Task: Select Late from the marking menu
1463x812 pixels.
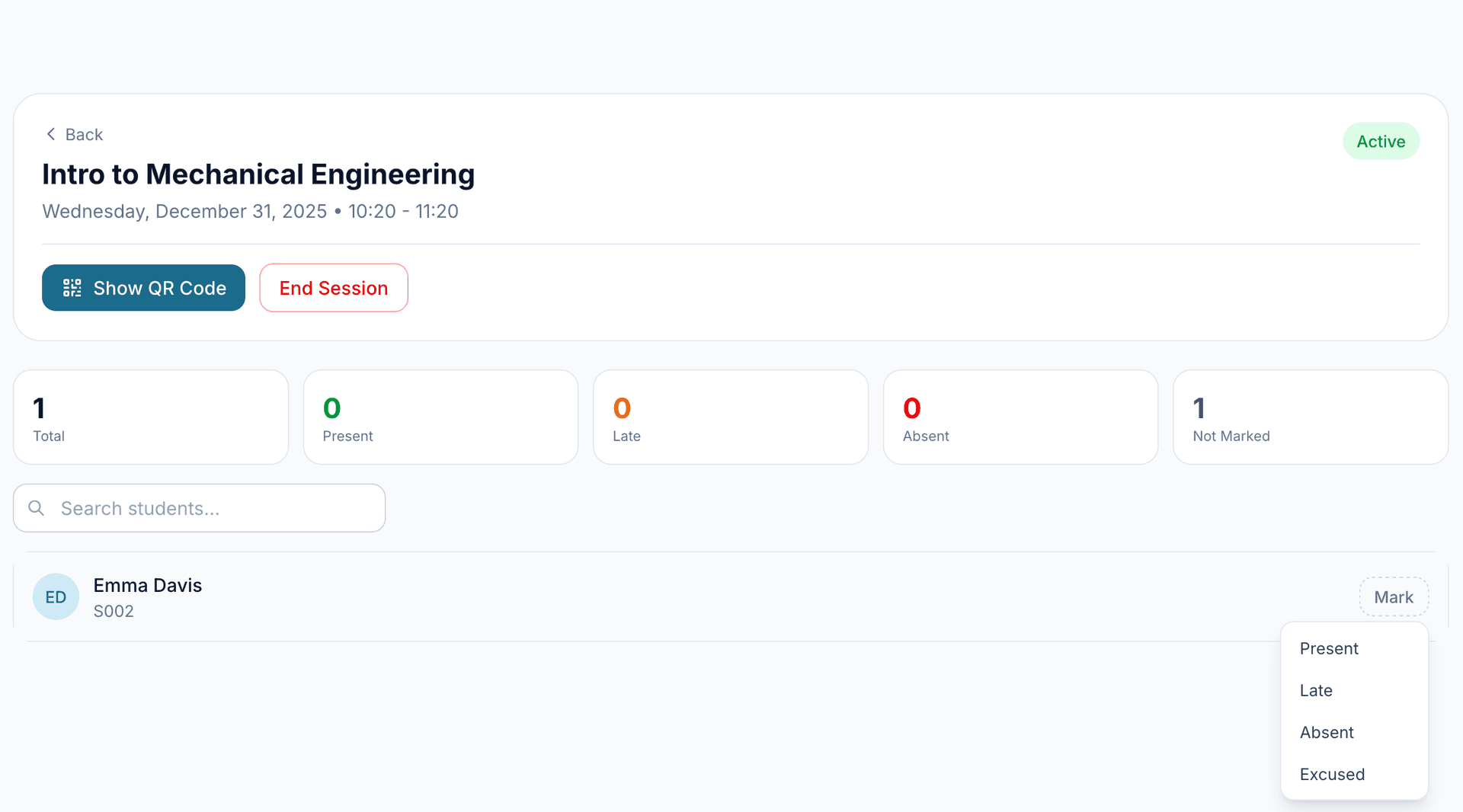Action: (1316, 690)
